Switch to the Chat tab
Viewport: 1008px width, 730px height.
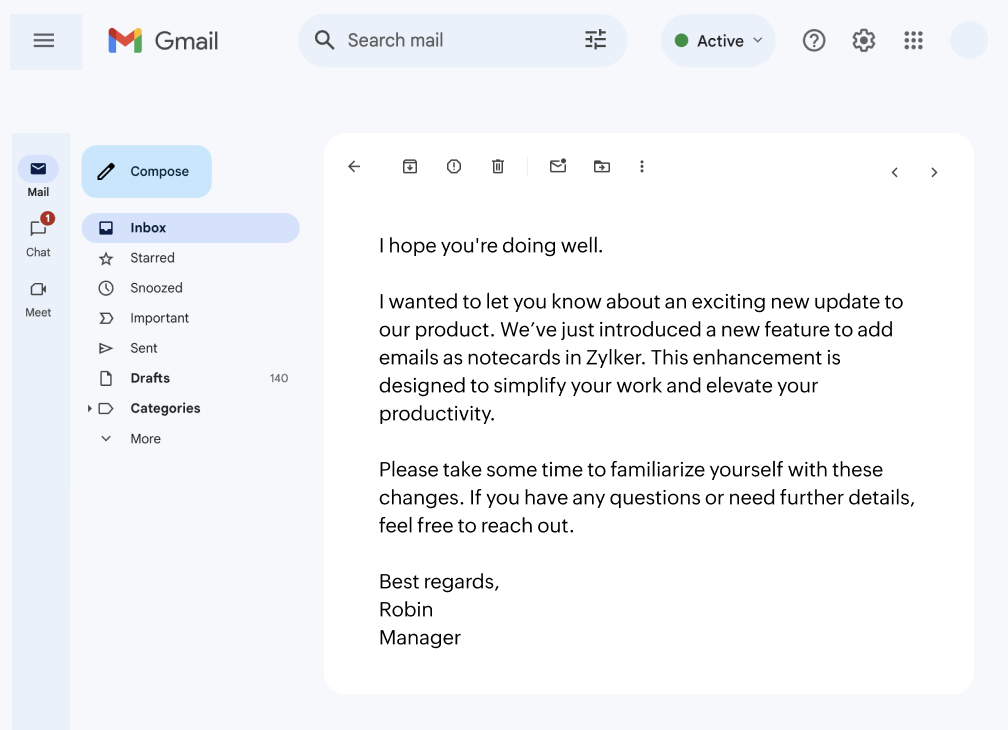tap(38, 236)
